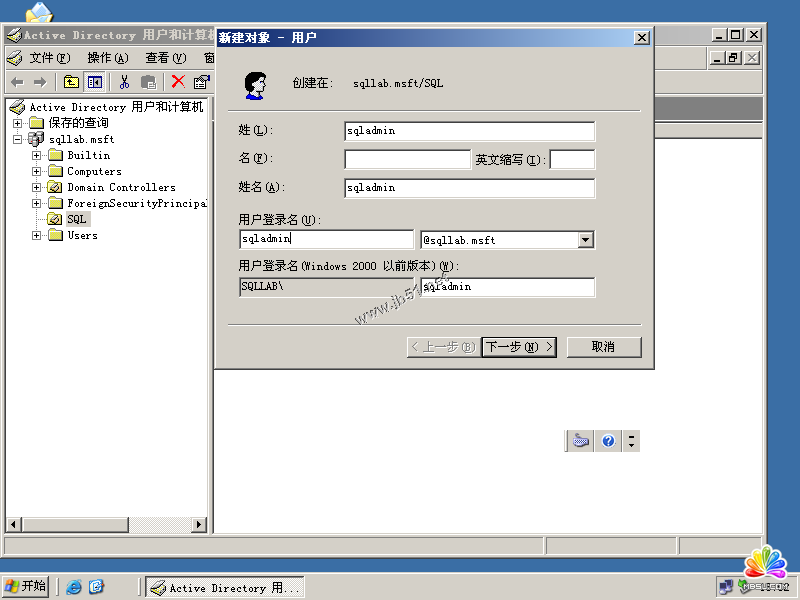Click the 取消 cancel button

coord(603,347)
